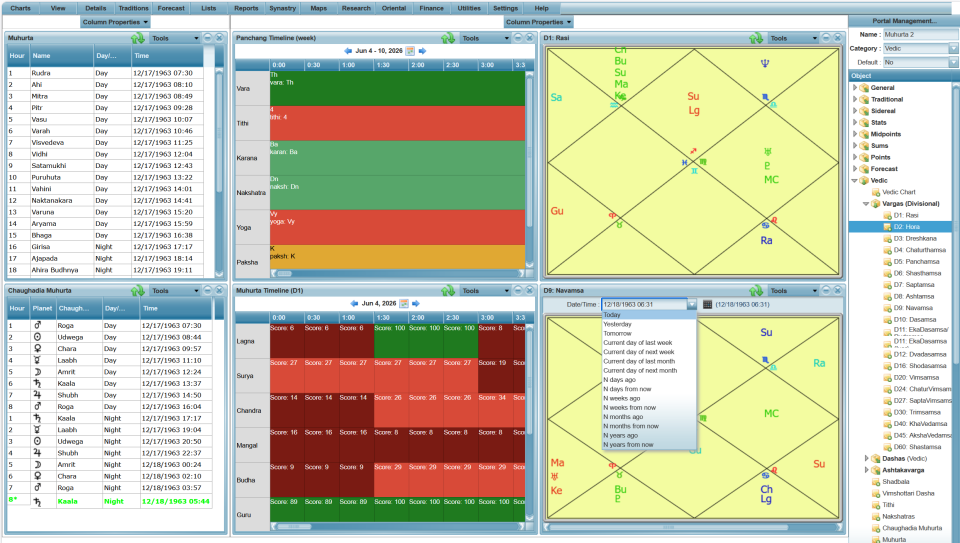Click the Vimshottari Dasha tree item icon
960x543 pixels.
pyautogui.click(x=876, y=493)
